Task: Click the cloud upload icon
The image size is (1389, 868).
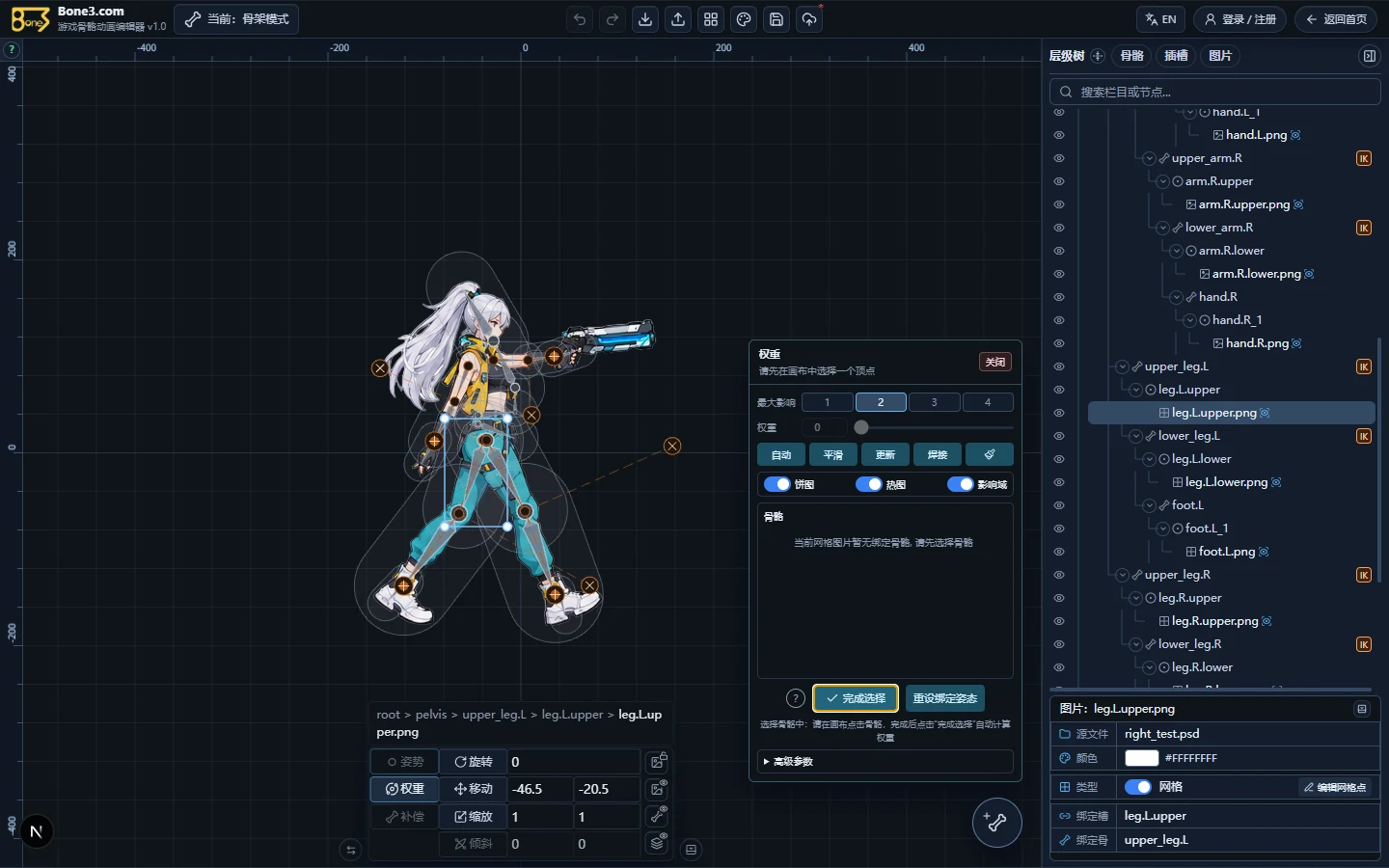Action: 809,19
